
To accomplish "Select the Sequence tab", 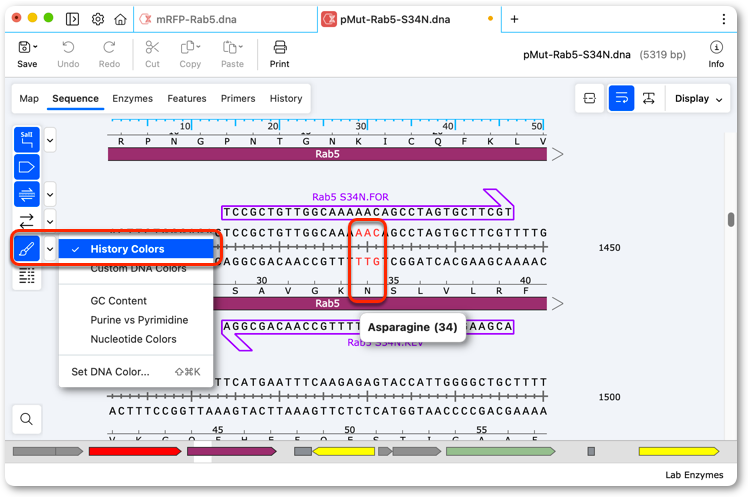I will click(x=75, y=98).
